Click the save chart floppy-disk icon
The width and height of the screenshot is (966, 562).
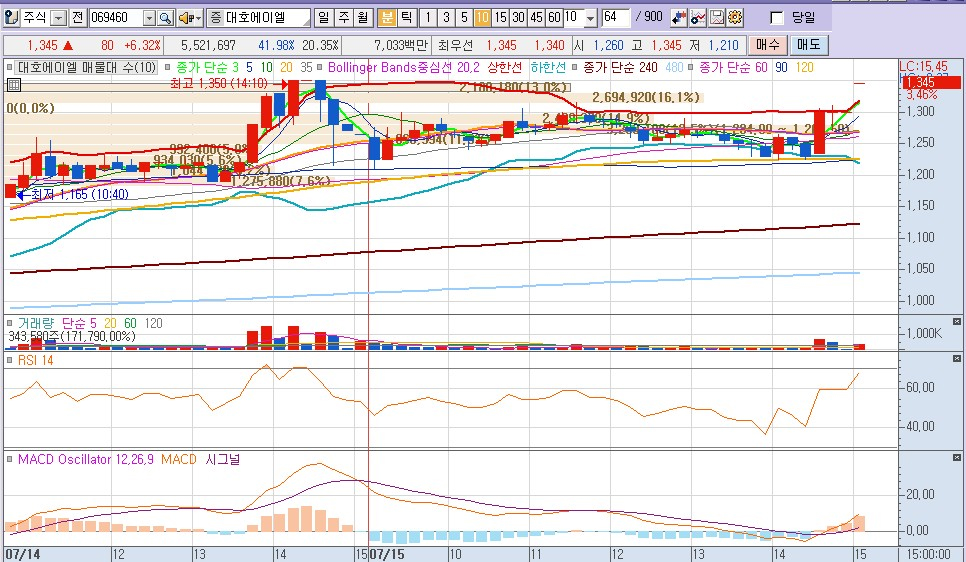point(717,18)
